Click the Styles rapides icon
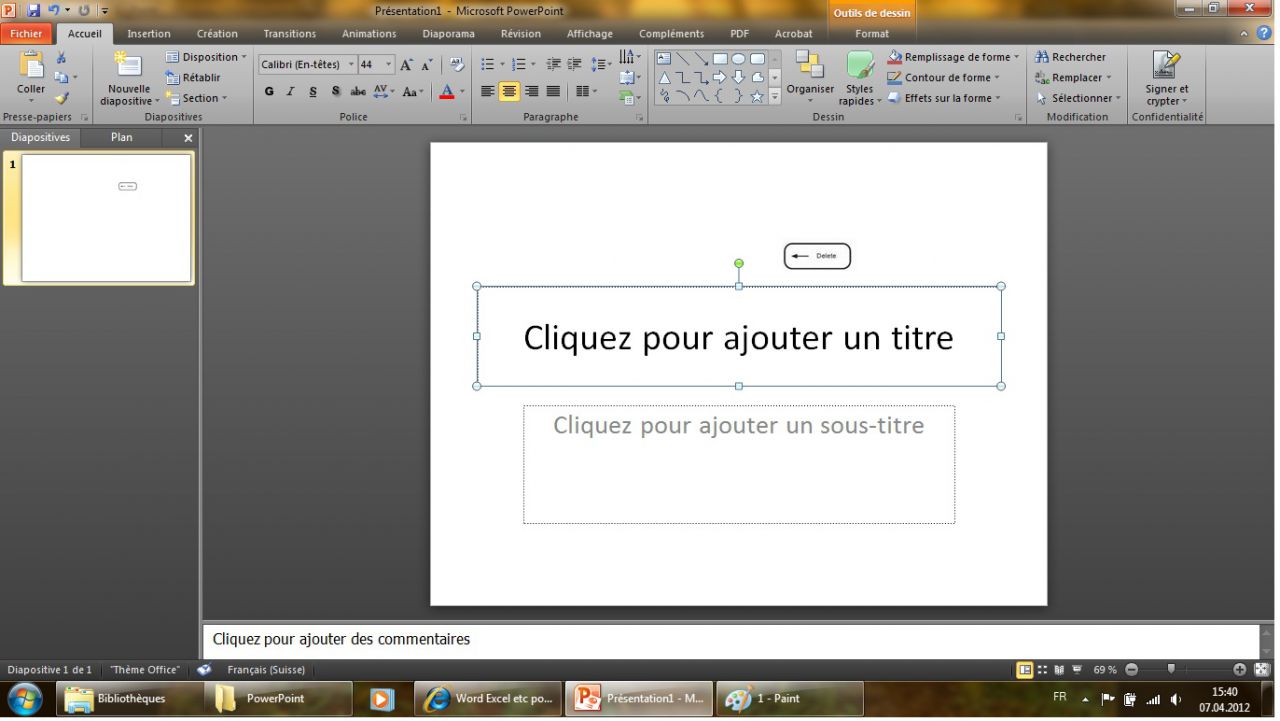 click(x=859, y=66)
